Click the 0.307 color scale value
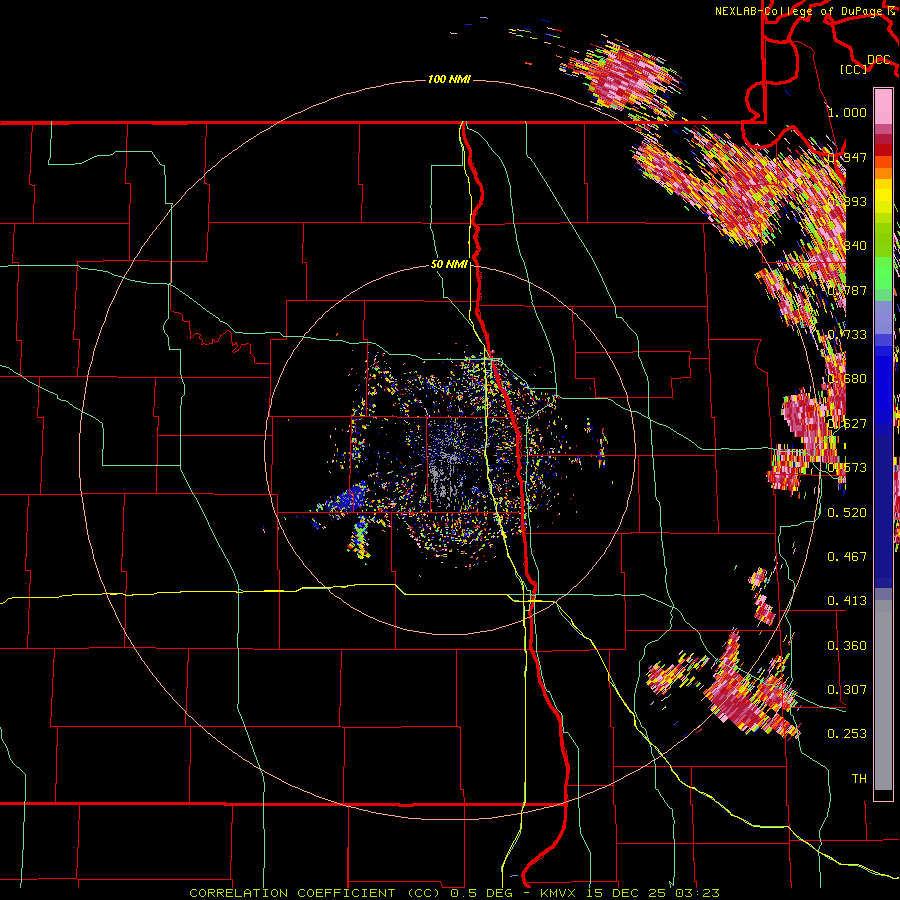Viewport: 900px width, 900px height. click(x=847, y=689)
